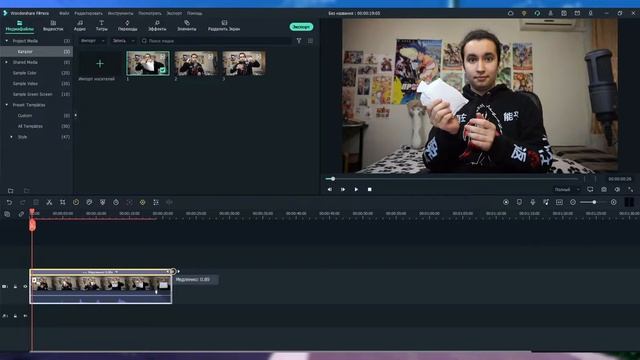Step back one frame in preview
The height and width of the screenshot is (360, 640).
pyautogui.click(x=329, y=189)
